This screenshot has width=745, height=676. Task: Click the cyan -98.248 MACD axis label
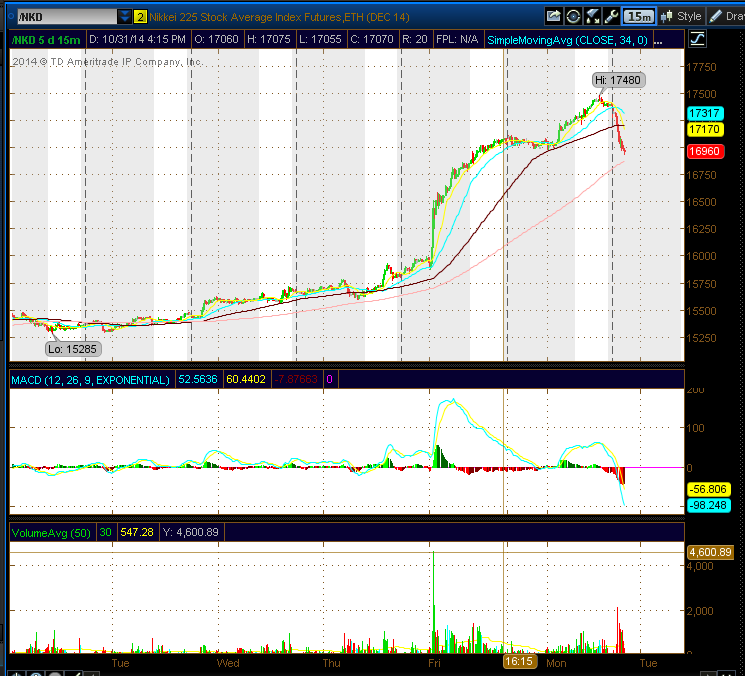click(x=708, y=505)
